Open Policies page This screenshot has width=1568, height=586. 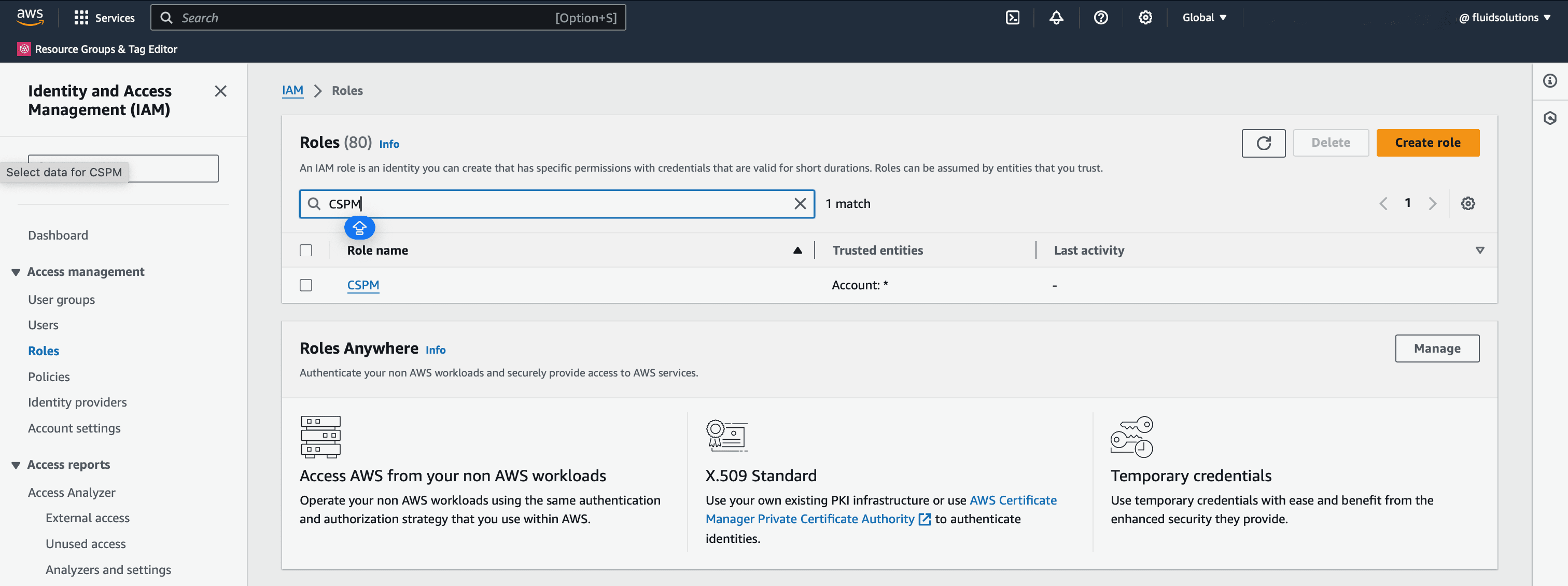click(49, 376)
